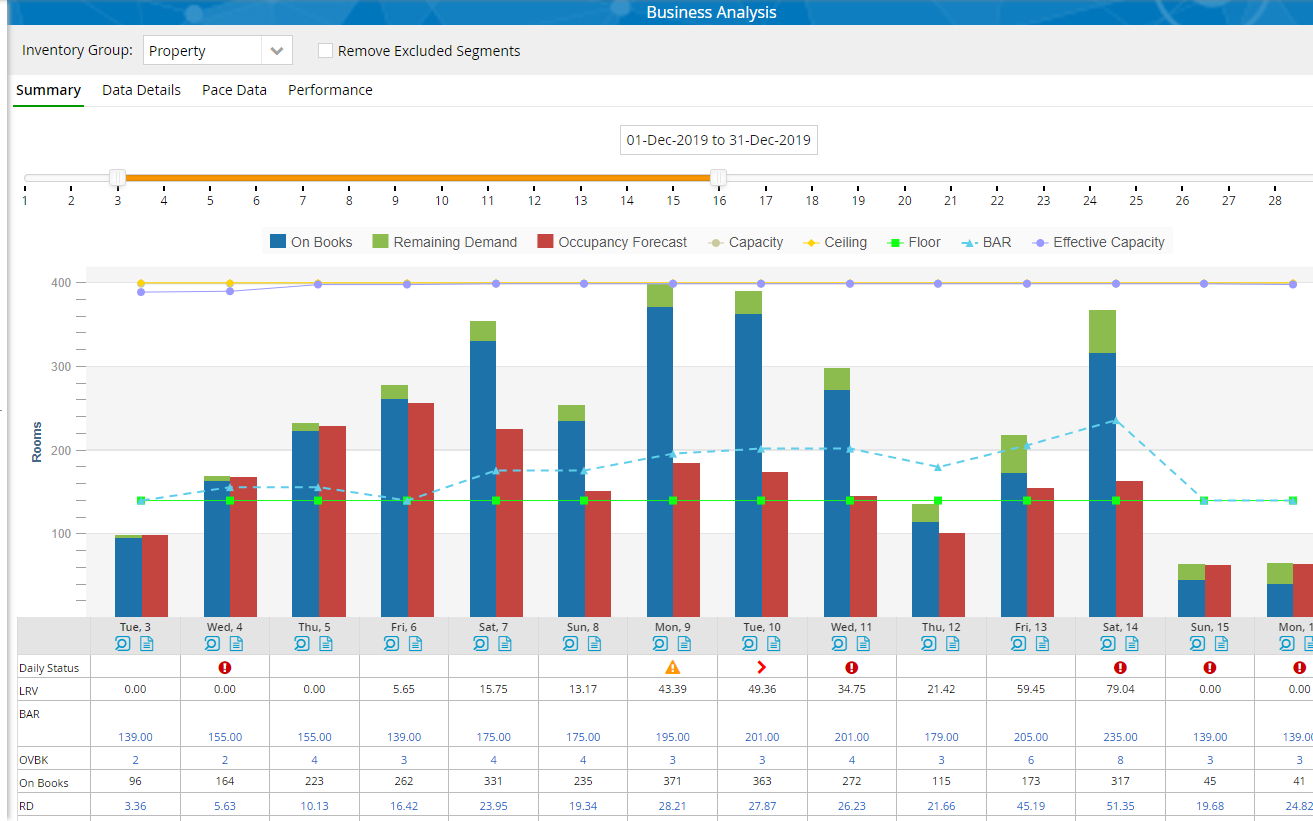
Task: Switch to the Data Details tab
Action: pos(141,90)
